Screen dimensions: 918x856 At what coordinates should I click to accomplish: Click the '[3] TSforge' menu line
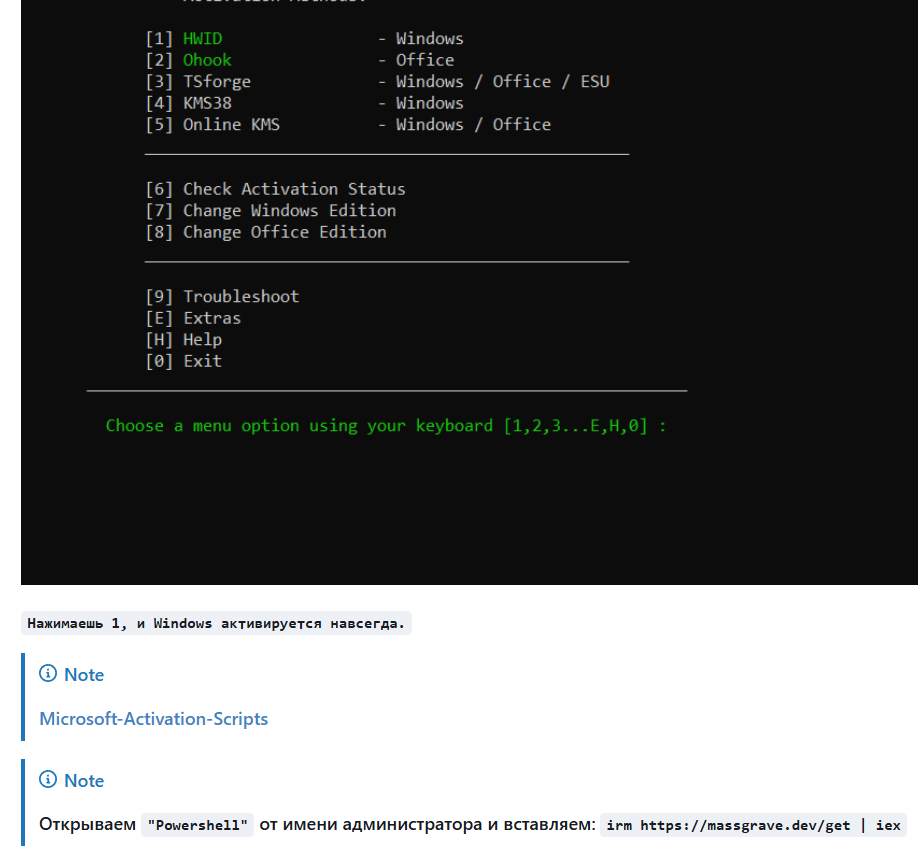(x=378, y=82)
